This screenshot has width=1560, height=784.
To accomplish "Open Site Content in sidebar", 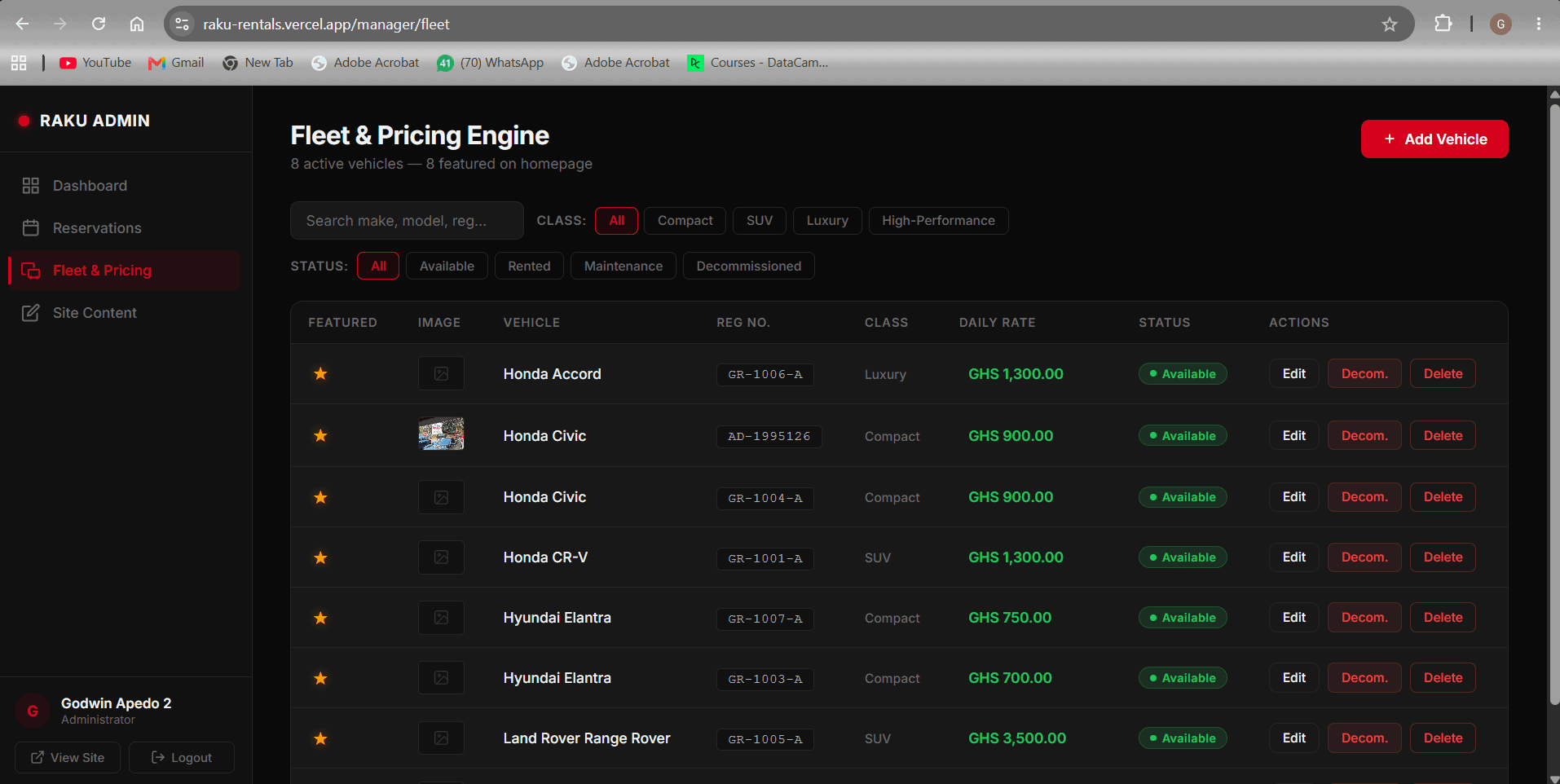I will pyautogui.click(x=124, y=313).
